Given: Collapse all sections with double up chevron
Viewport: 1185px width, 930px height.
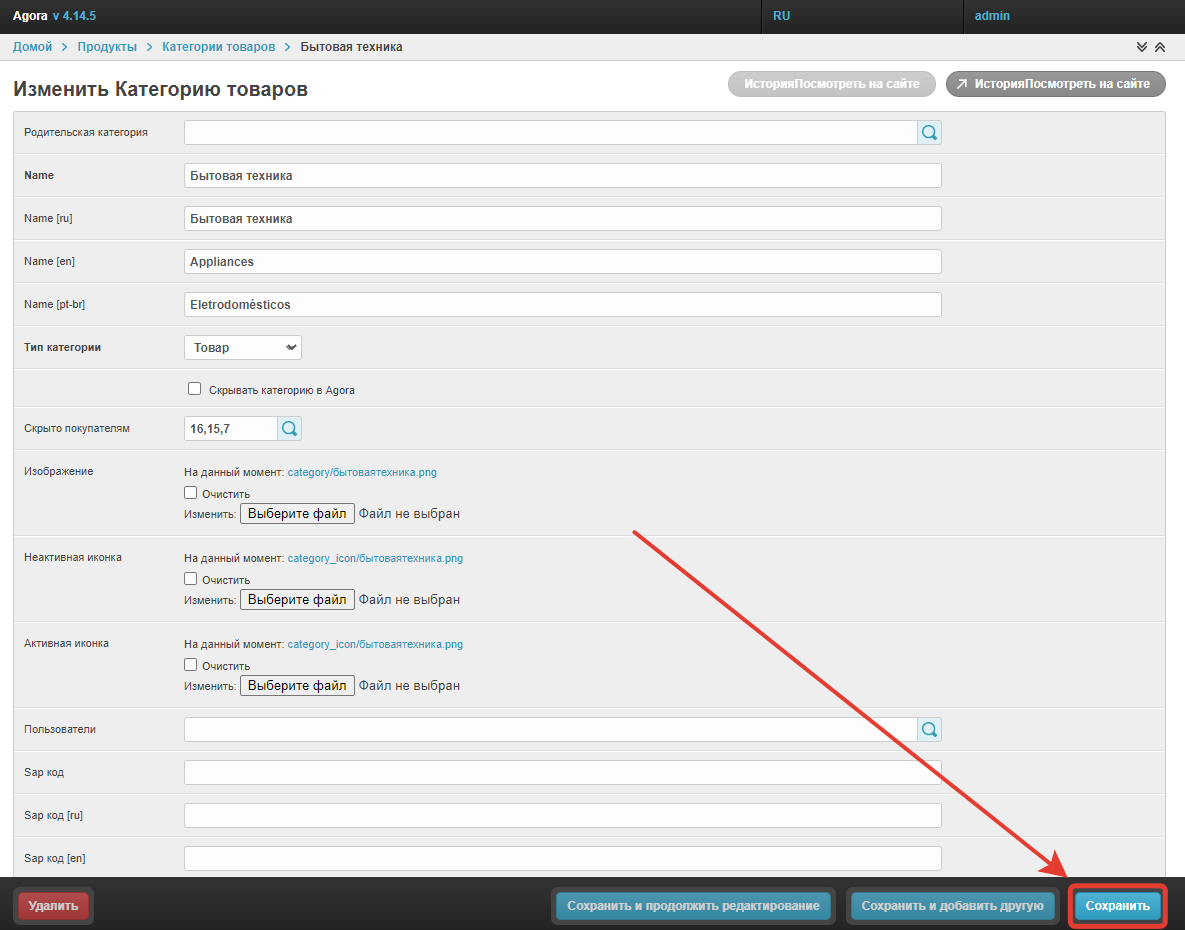Looking at the screenshot, I should point(1159,48).
